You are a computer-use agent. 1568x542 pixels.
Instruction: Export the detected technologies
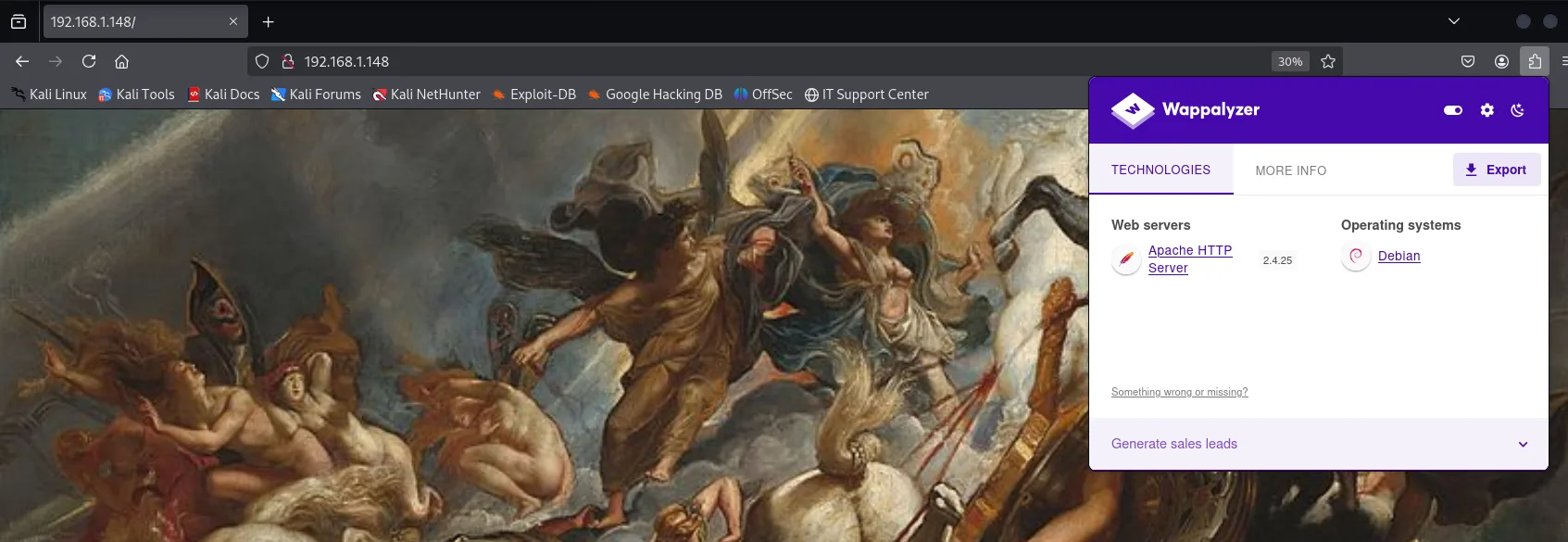(x=1497, y=170)
